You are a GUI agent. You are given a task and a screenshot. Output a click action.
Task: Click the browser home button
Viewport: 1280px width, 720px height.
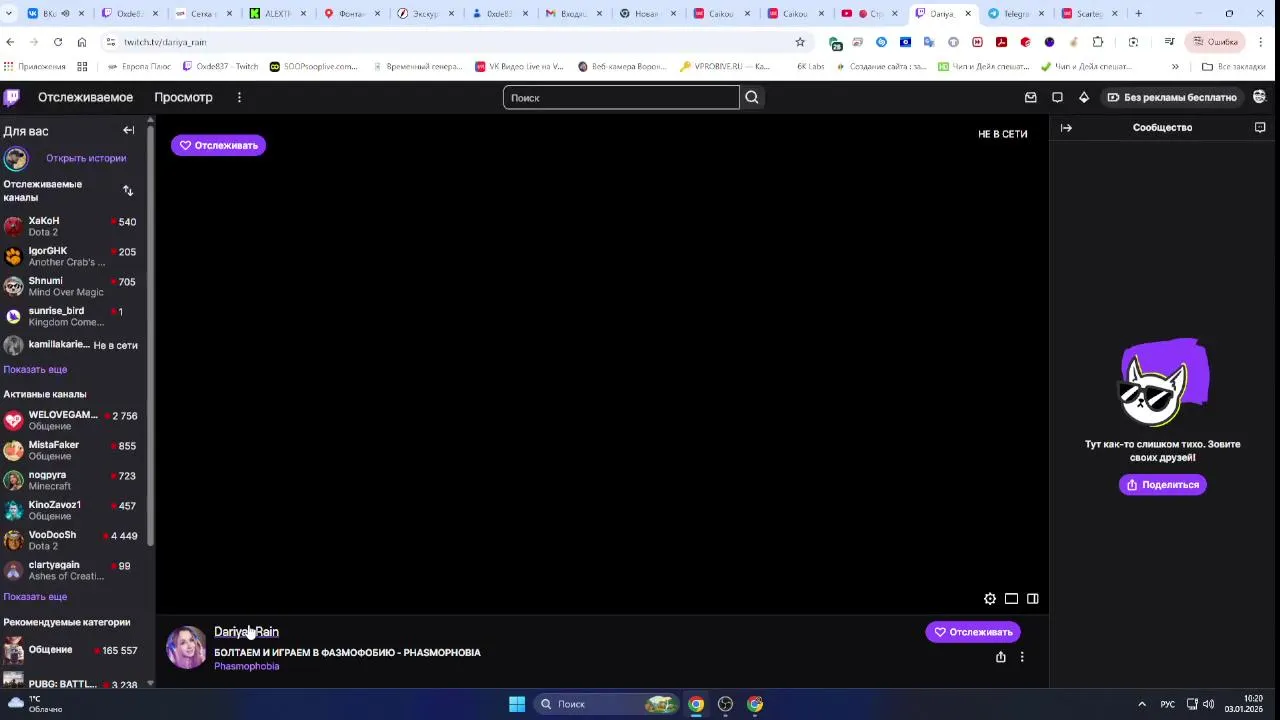[82, 42]
